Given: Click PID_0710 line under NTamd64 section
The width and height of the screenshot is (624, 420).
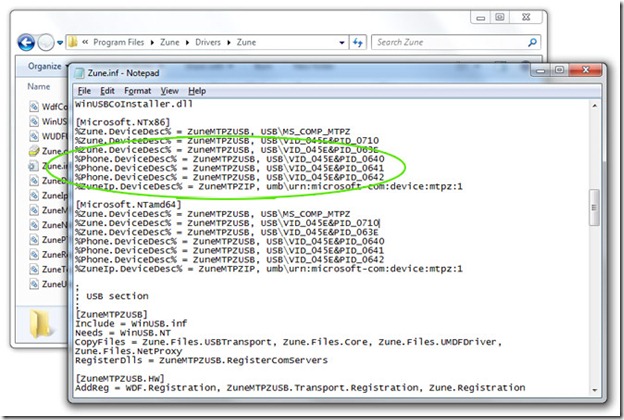Looking at the screenshot, I should click(x=227, y=223).
